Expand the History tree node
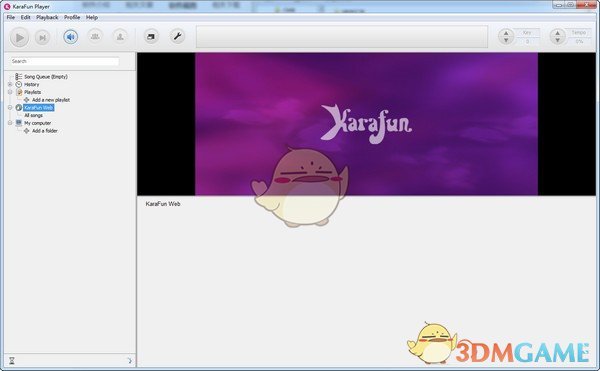The height and width of the screenshot is (371, 600). point(10,84)
